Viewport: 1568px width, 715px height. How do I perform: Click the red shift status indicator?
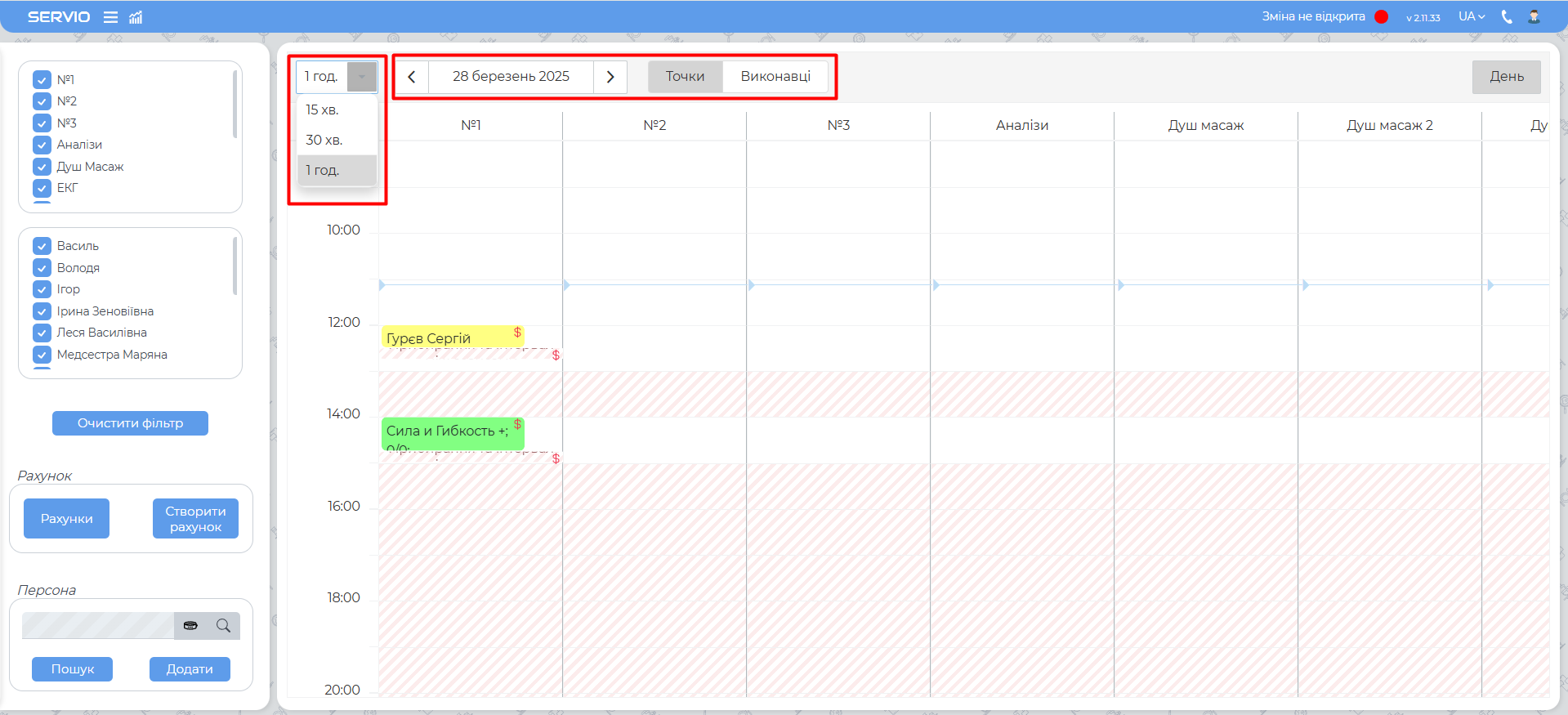[x=1382, y=16]
